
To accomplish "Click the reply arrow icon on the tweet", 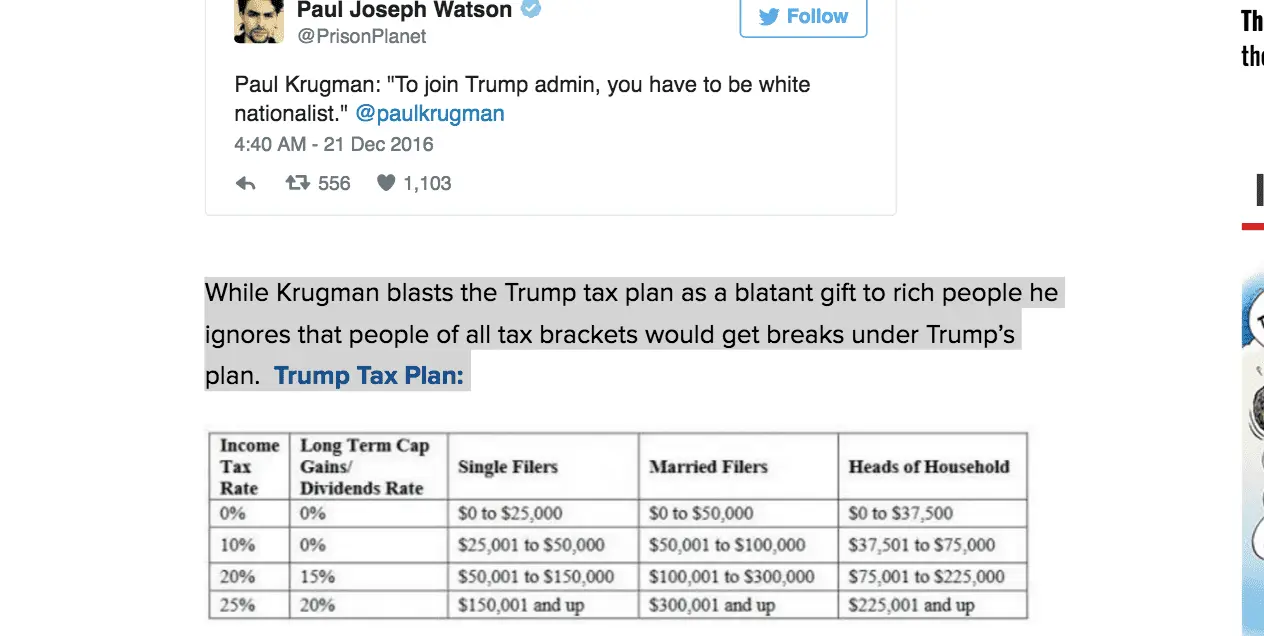I will 246,183.
